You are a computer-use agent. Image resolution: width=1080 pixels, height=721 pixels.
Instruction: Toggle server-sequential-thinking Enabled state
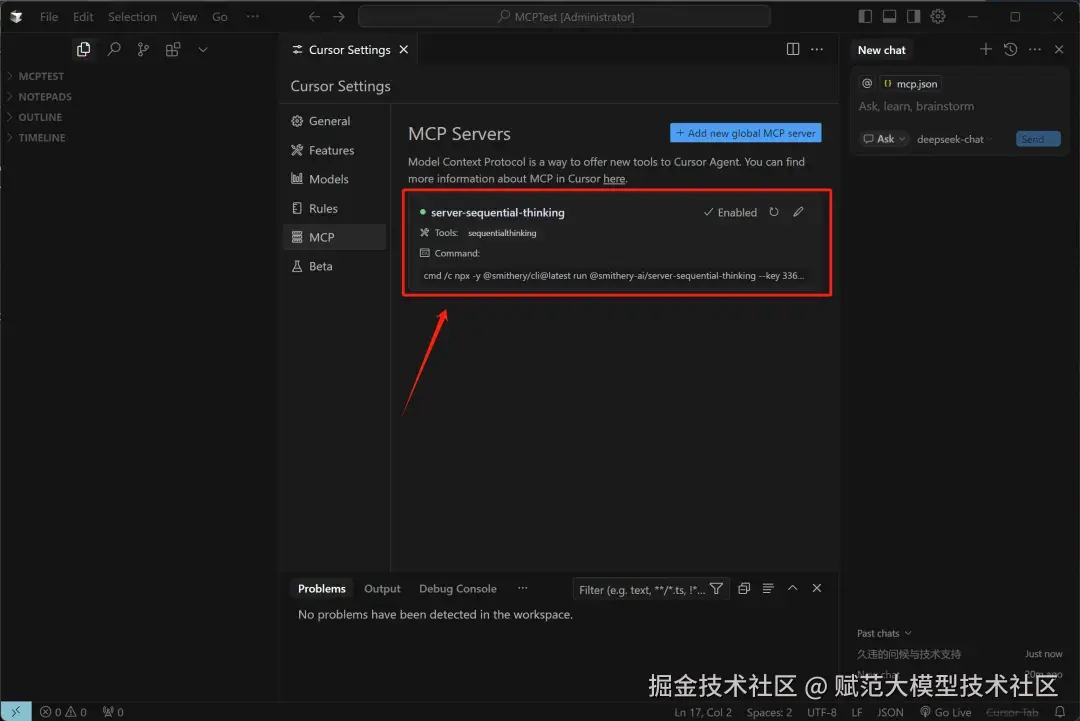coord(730,212)
